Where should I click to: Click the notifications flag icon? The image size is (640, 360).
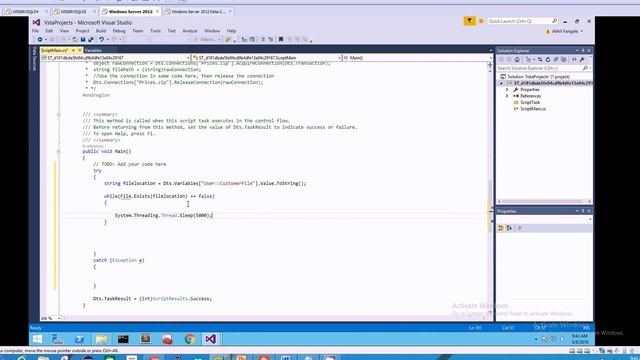[469, 21]
